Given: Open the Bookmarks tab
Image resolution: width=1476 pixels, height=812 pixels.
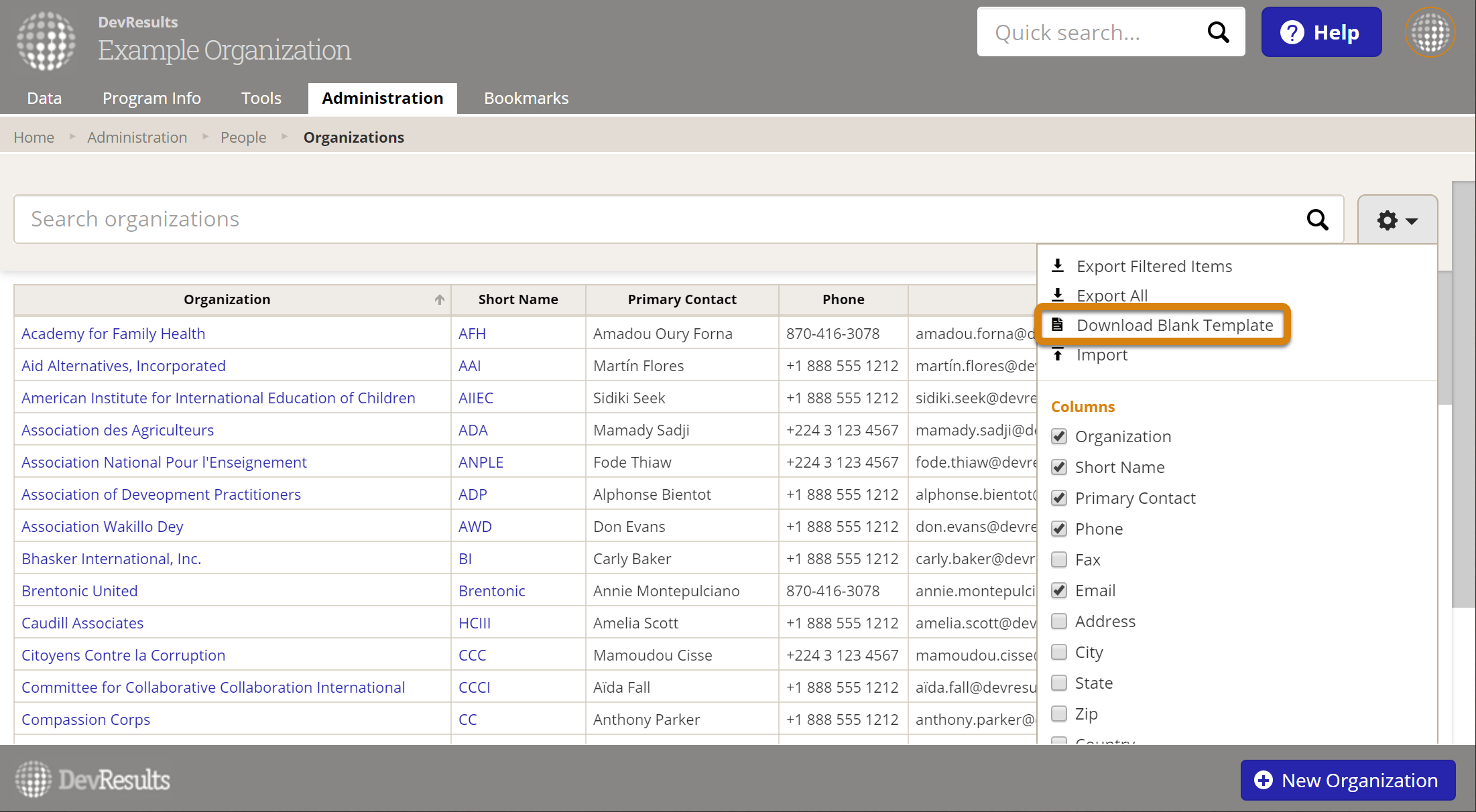Looking at the screenshot, I should point(526,98).
